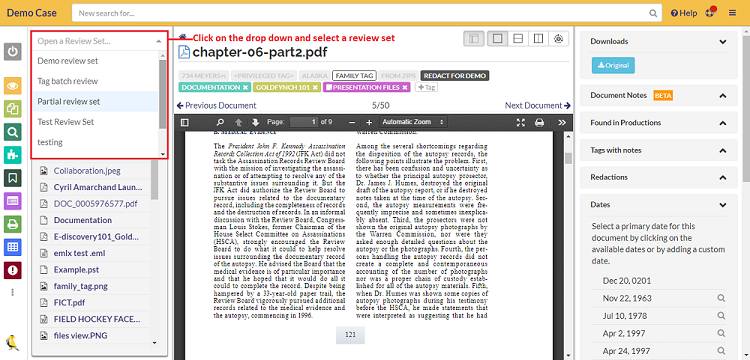Click the gray power icon in sidebar

tap(13, 52)
